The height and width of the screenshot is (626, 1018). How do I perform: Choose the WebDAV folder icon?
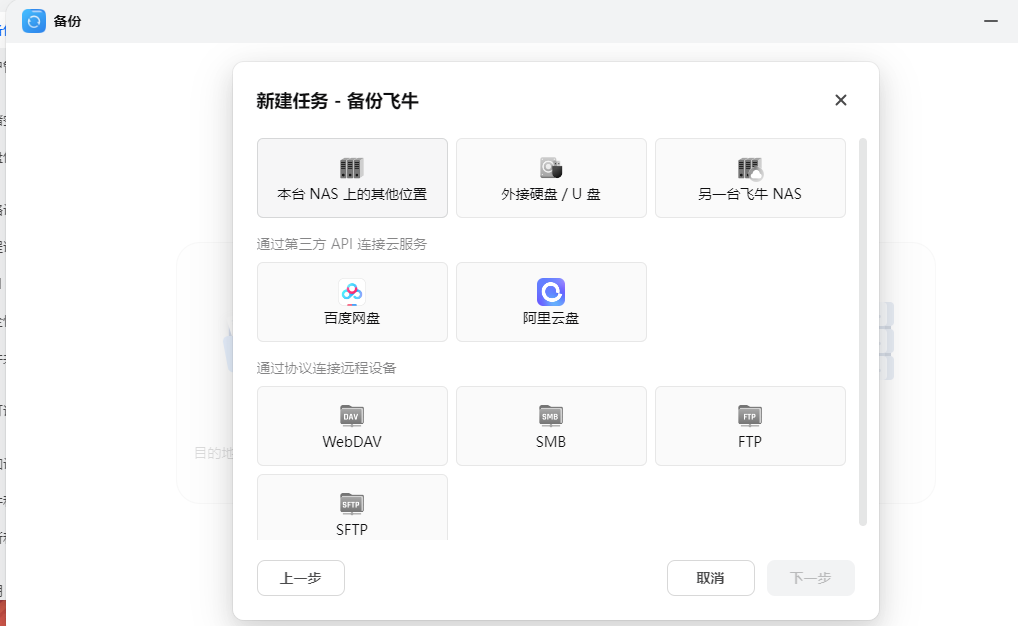point(351,416)
